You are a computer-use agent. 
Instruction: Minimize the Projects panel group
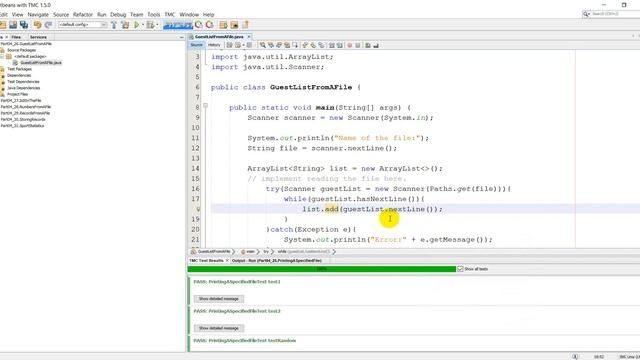pos(182,37)
